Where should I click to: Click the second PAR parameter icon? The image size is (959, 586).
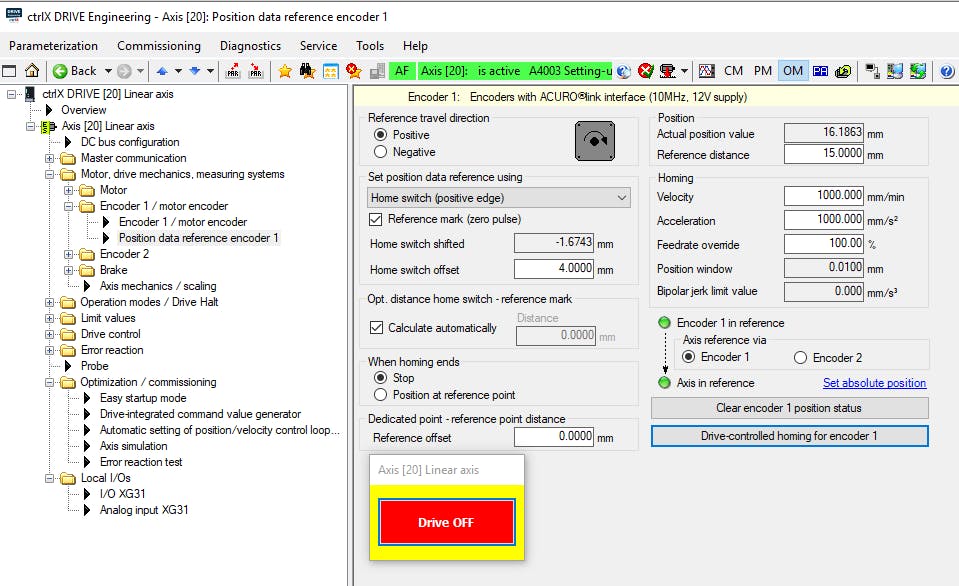[x=256, y=71]
